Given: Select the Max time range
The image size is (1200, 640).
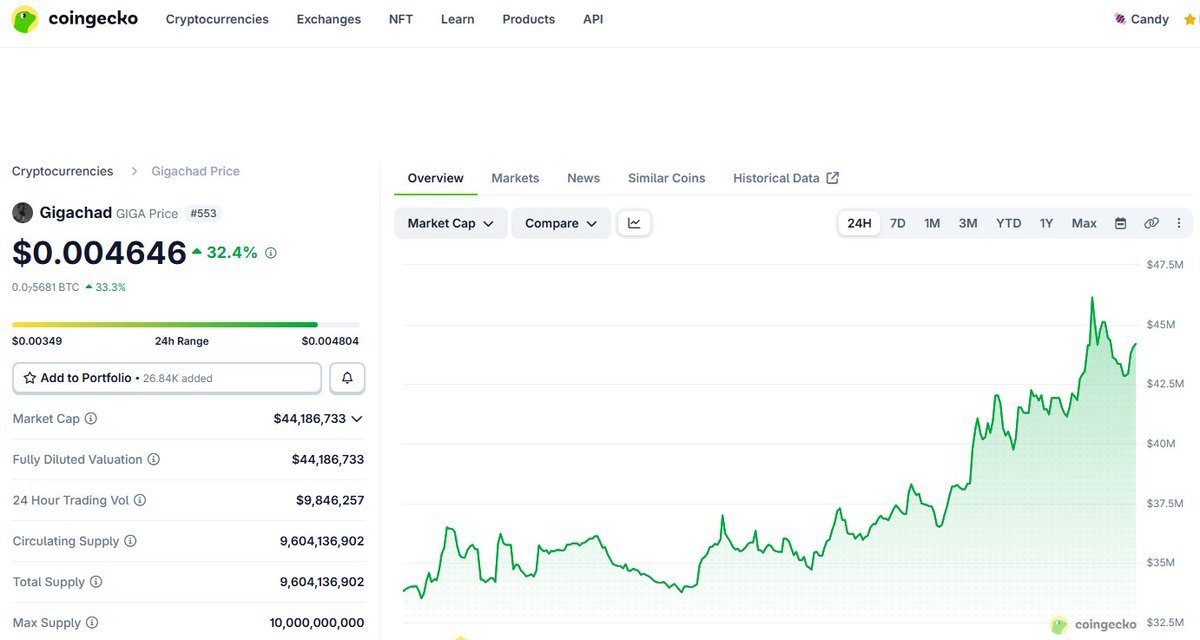Looking at the screenshot, I should pos(1084,223).
